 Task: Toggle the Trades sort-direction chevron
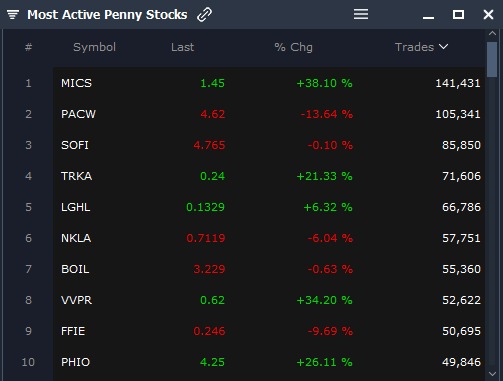[443, 47]
